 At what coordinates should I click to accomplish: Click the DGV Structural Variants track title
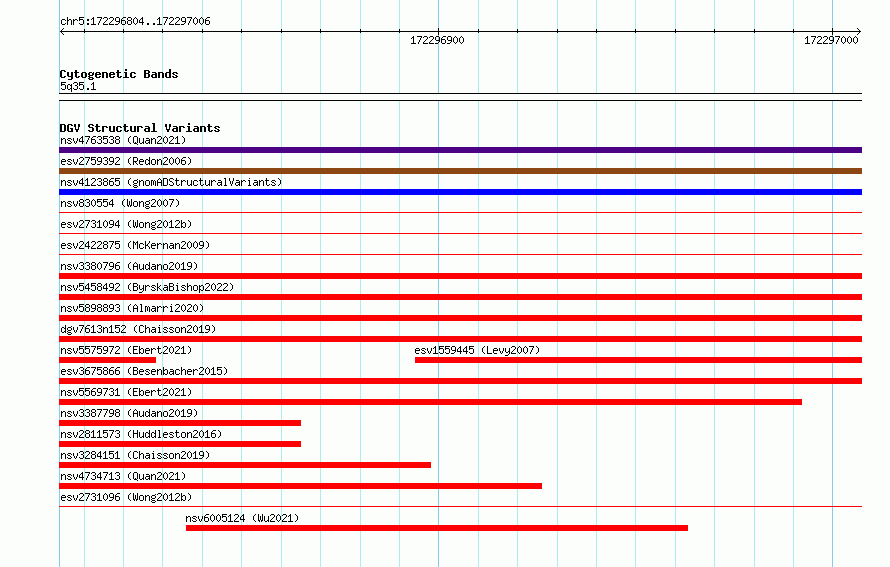(x=140, y=128)
